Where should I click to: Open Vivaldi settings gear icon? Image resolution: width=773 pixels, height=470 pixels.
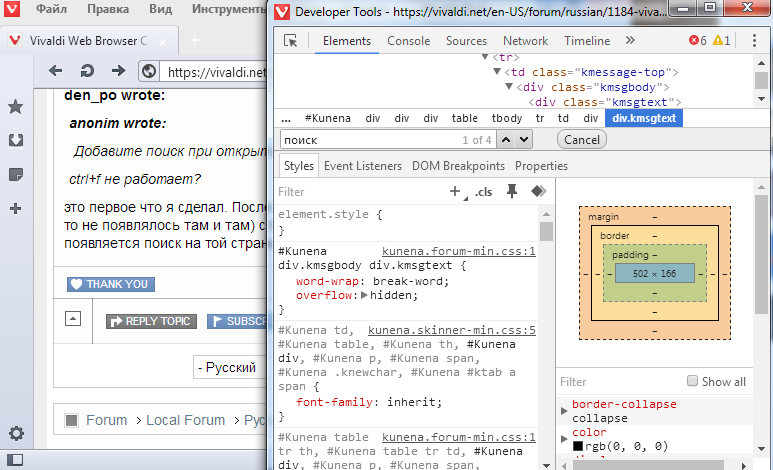pos(16,434)
